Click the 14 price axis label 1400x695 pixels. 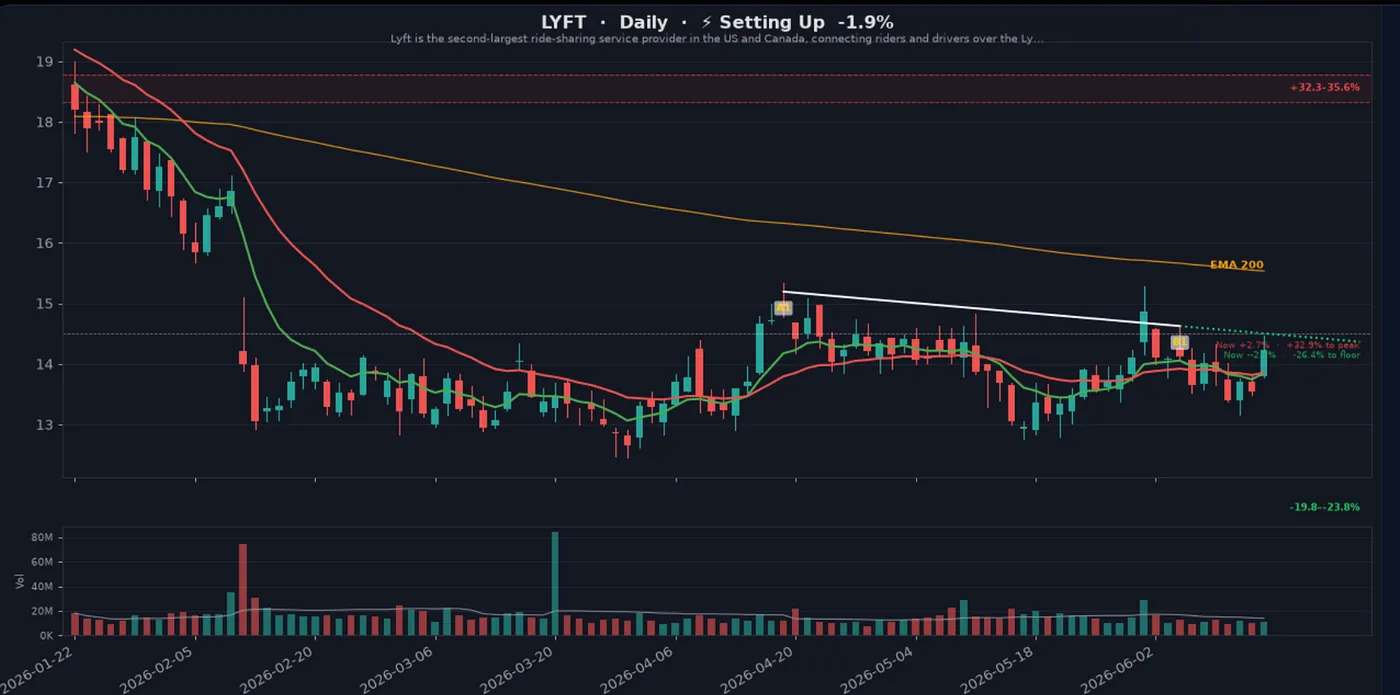click(44, 364)
